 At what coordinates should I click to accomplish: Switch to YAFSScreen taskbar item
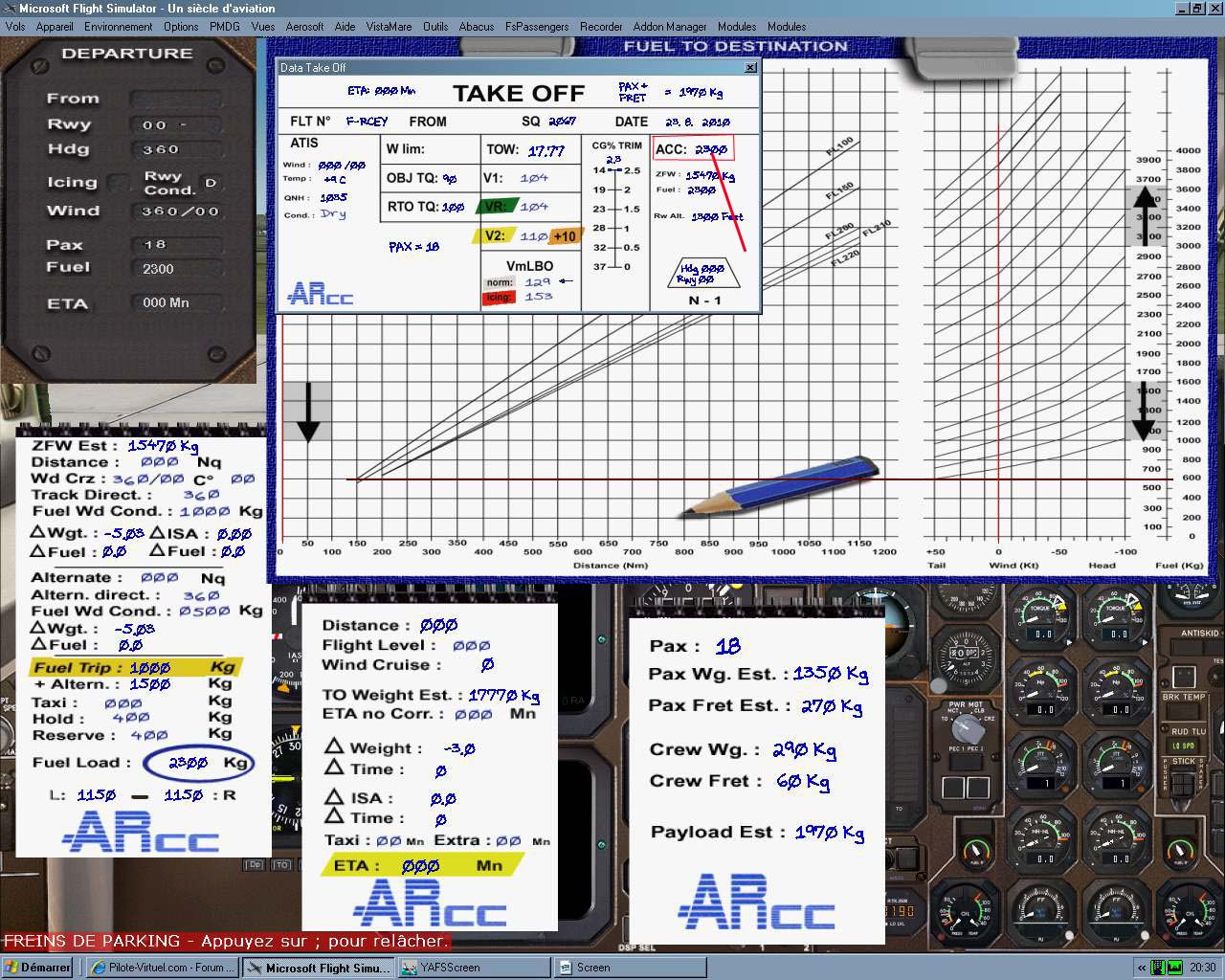pyautogui.click(x=474, y=968)
